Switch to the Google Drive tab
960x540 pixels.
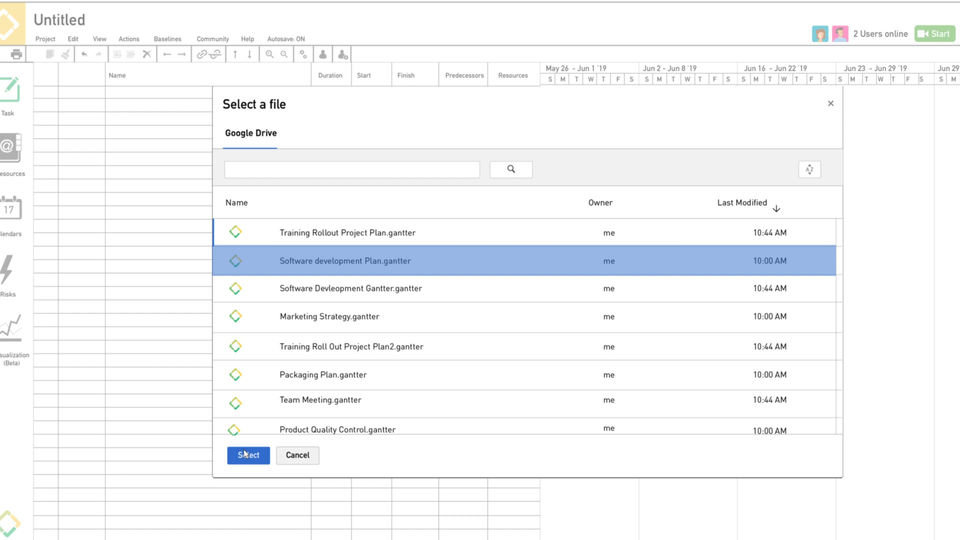tap(251, 133)
